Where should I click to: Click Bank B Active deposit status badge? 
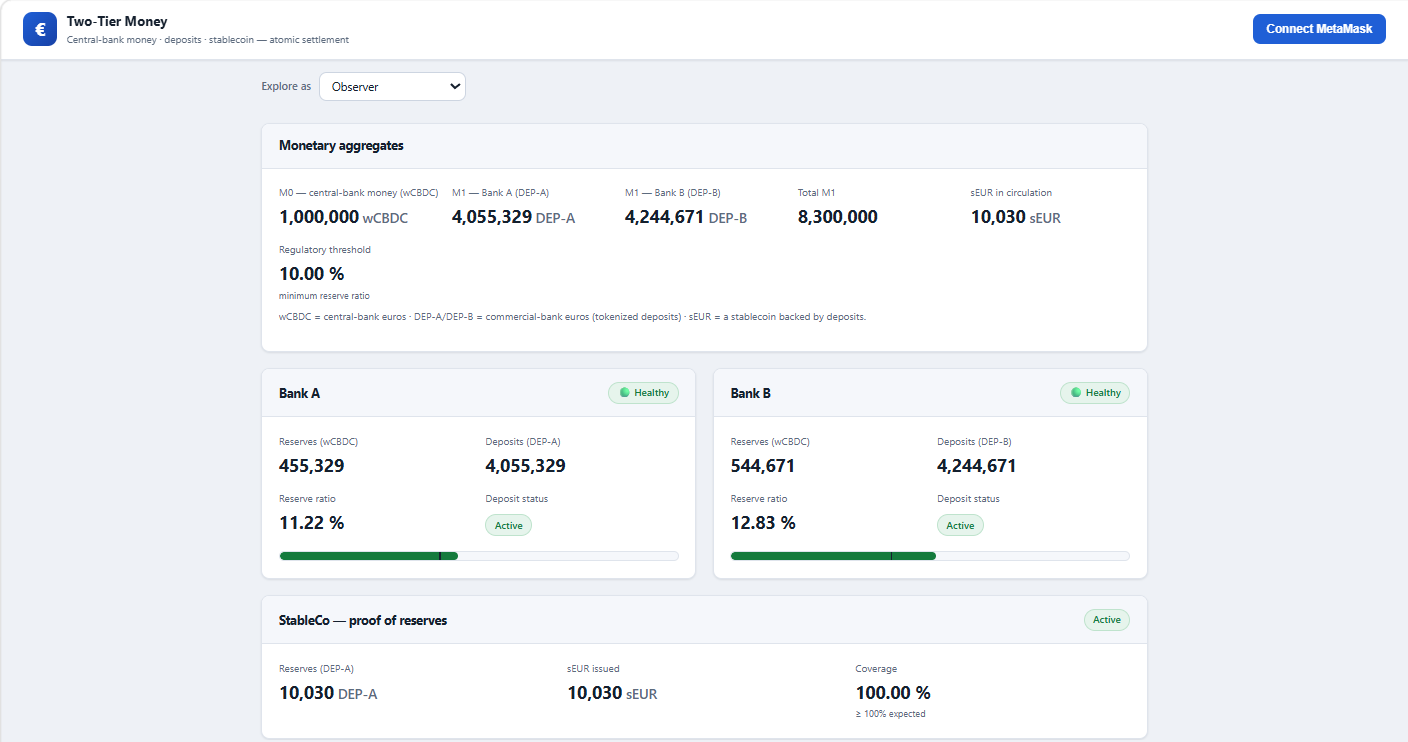pyautogui.click(x=960, y=525)
